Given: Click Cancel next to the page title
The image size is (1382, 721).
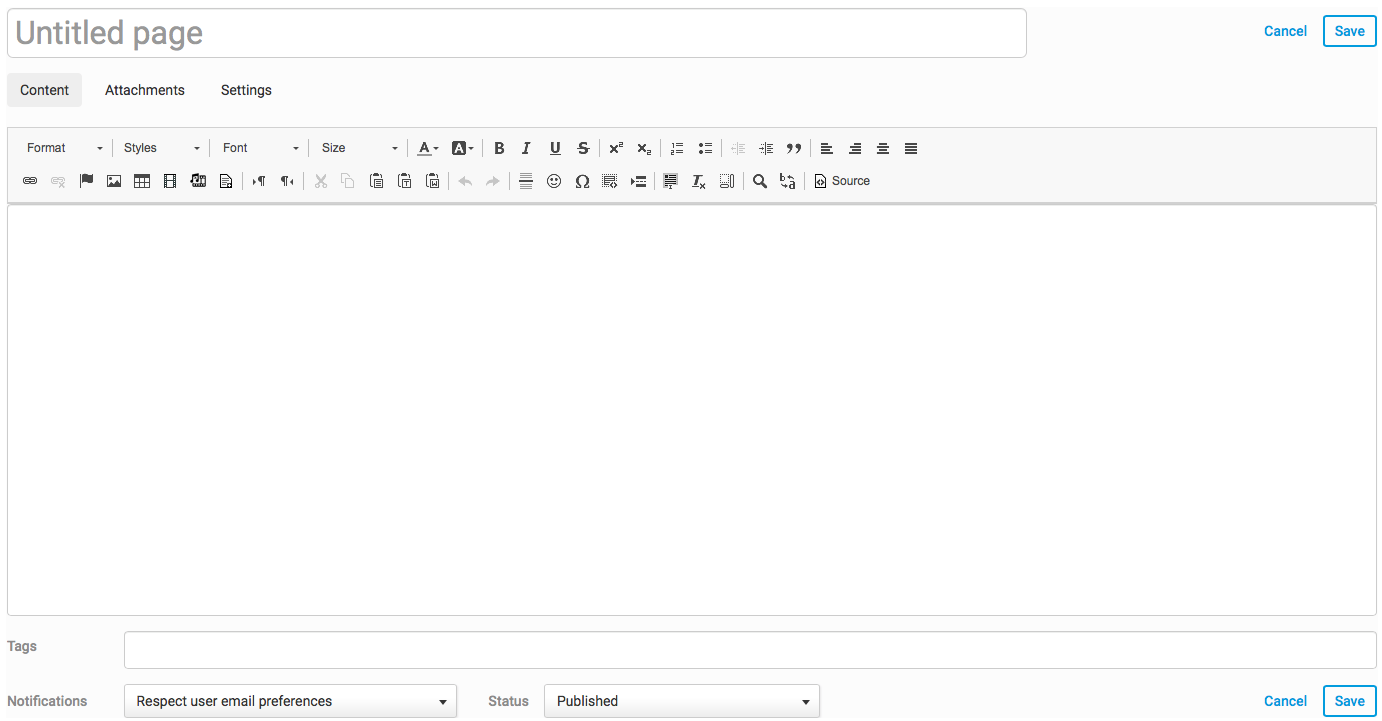Looking at the screenshot, I should pos(1285,31).
